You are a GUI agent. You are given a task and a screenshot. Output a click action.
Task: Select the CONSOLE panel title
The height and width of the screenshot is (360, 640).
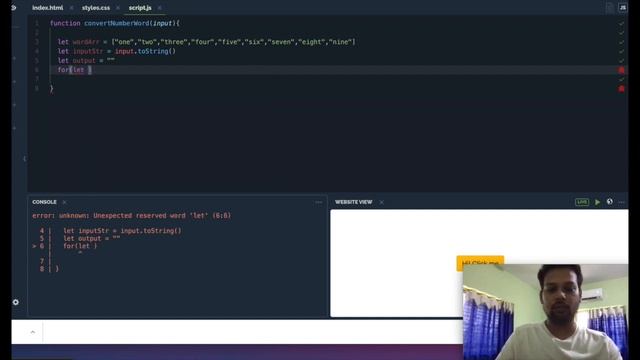[x=44, y=202]
